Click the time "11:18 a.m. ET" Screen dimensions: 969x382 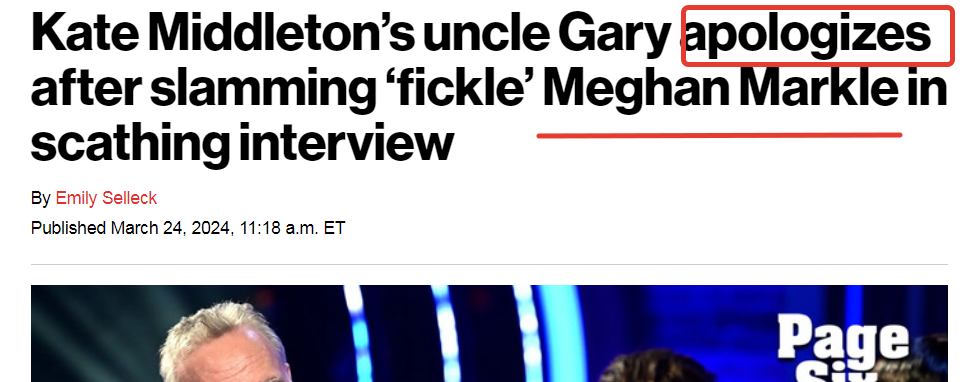pos(293,228)
